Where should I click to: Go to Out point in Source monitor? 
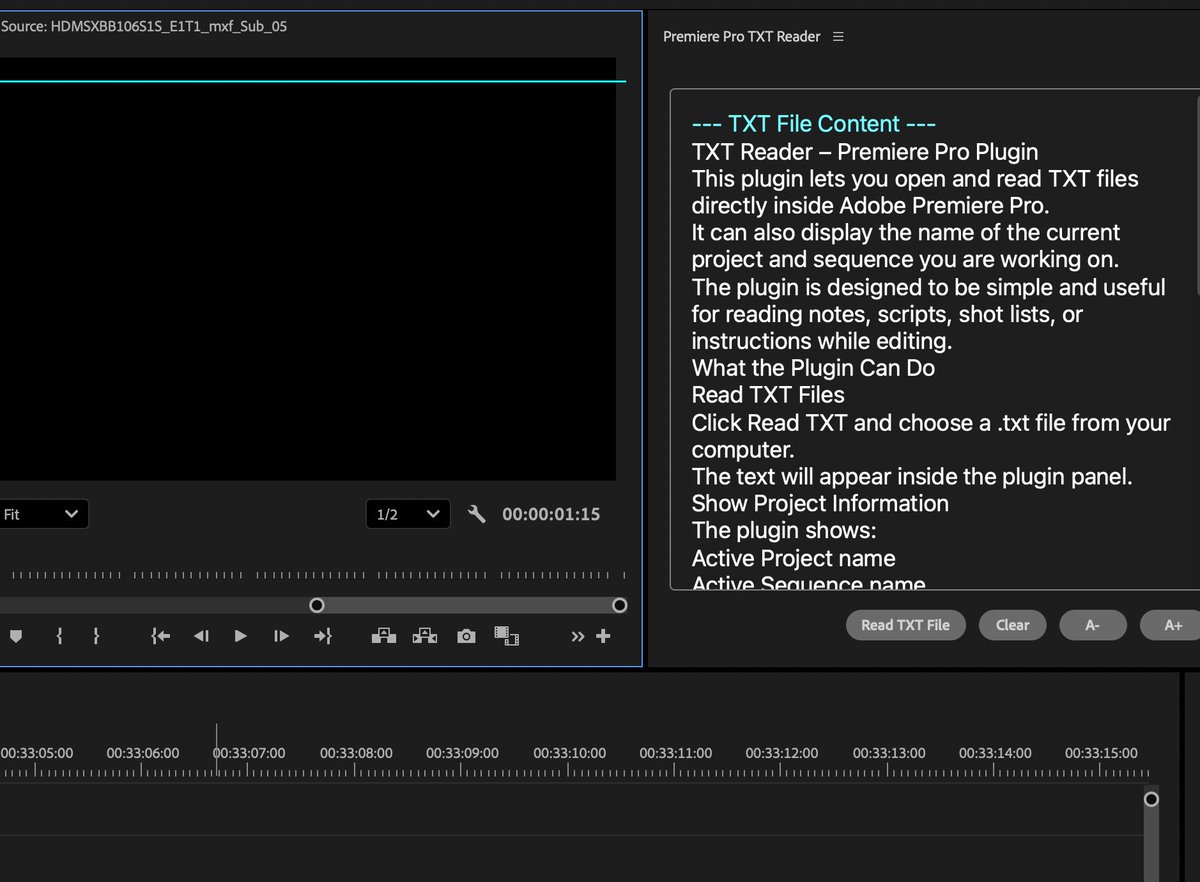(x=322, y=636)
